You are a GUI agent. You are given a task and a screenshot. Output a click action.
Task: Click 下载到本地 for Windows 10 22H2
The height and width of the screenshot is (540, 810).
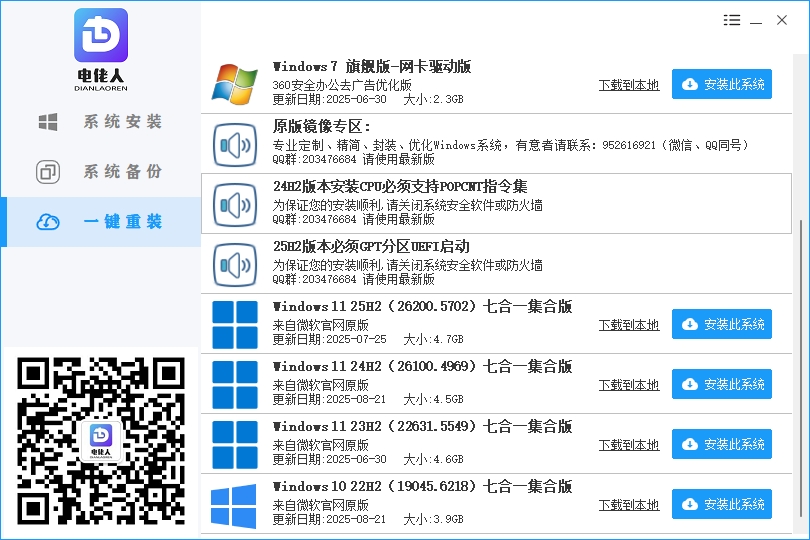[x=629, y=504]
